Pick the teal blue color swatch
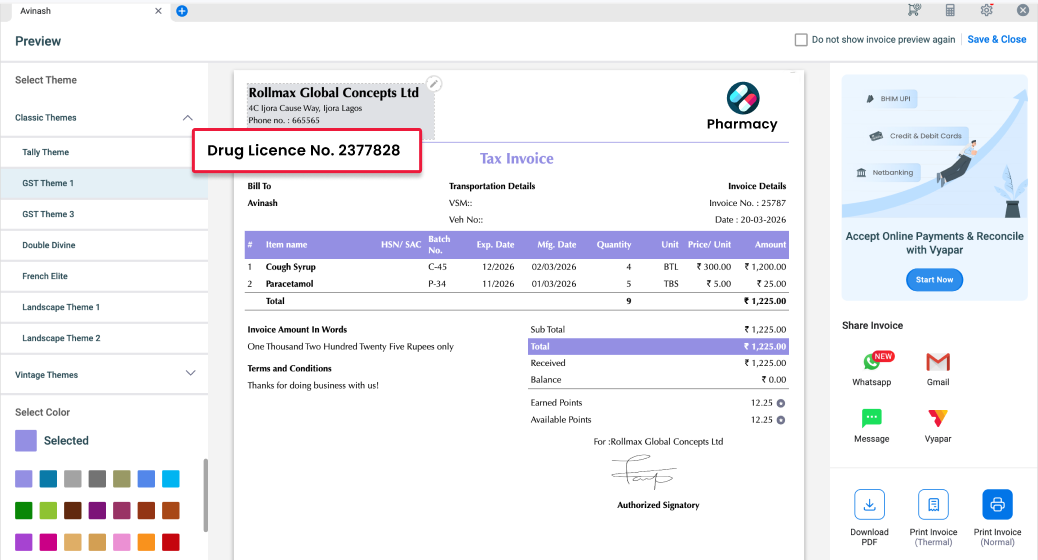This screenshot has width=1038, height=560. coord(48,479)
